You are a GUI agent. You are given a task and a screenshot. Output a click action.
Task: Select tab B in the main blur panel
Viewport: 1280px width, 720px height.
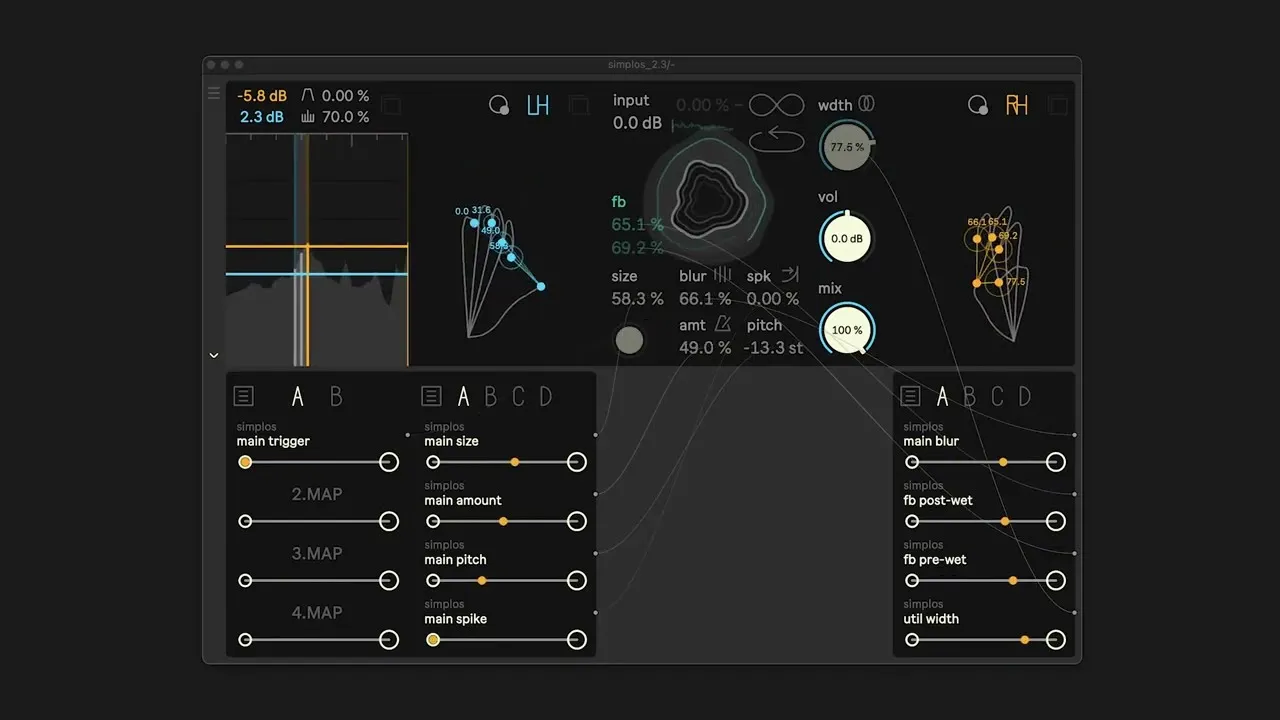(969, 397)
